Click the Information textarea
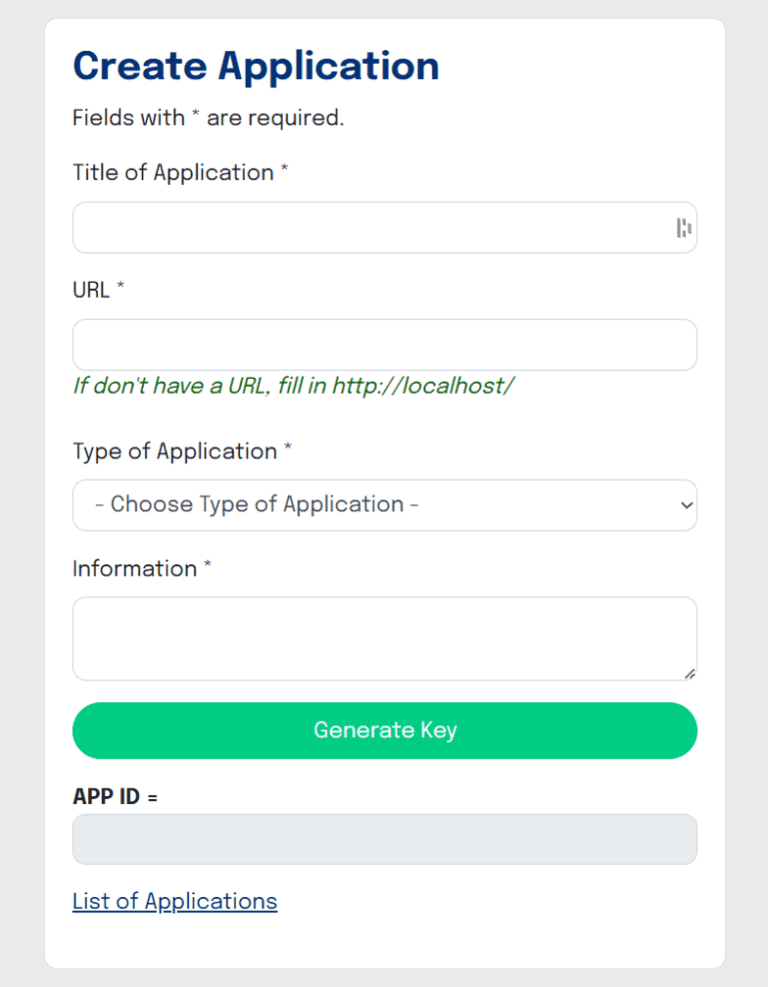Viewport: 768px width, 987px height. coord(385,637)
